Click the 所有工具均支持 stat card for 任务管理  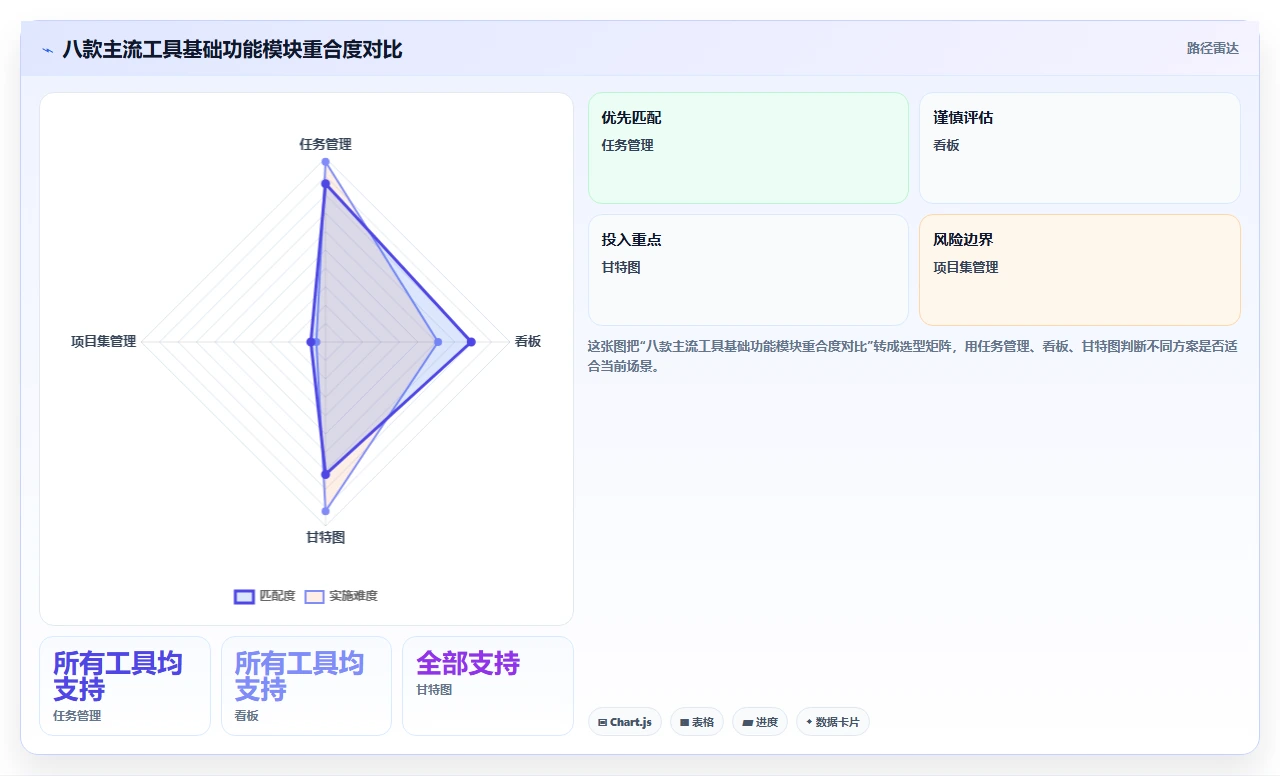[125, 686]
